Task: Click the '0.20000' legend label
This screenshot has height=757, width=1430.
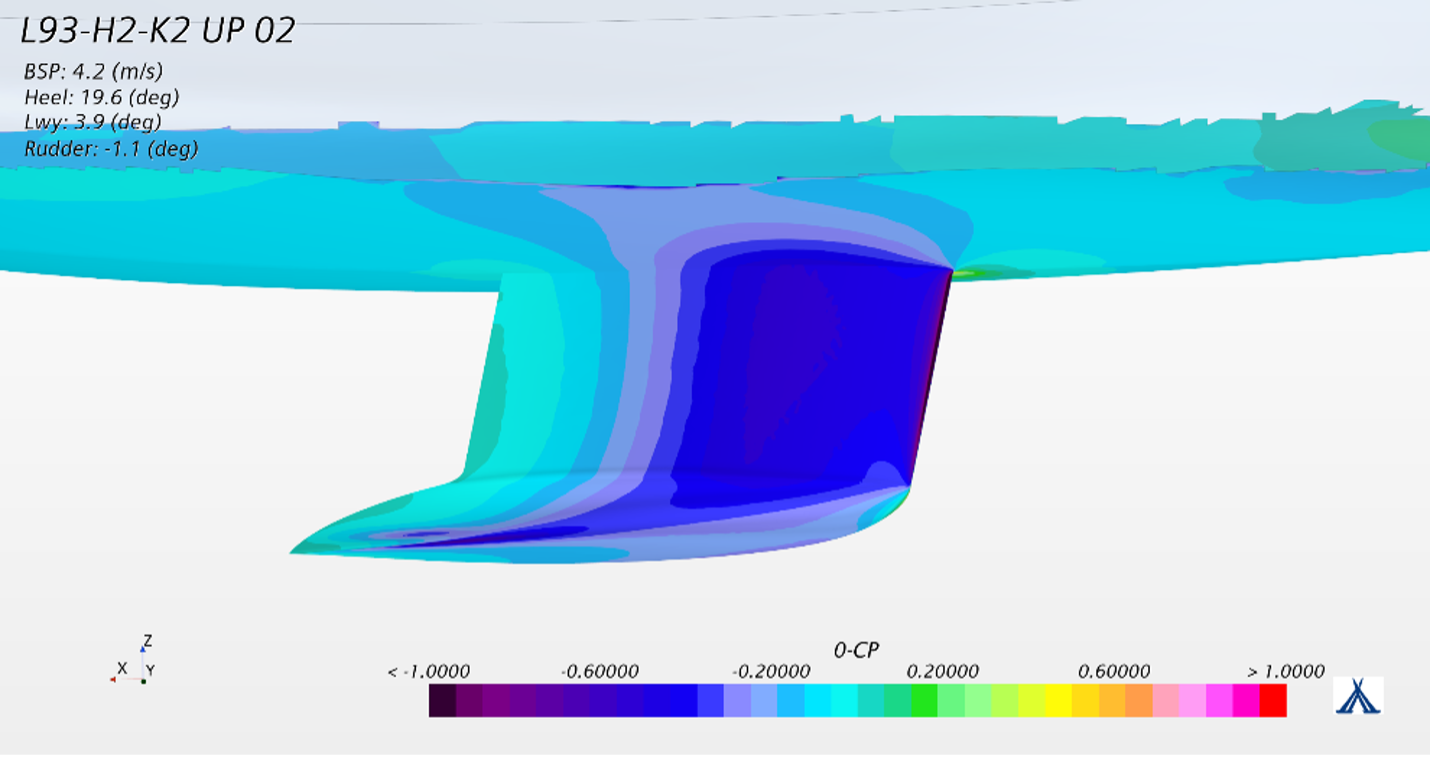Action: point(943,672)
